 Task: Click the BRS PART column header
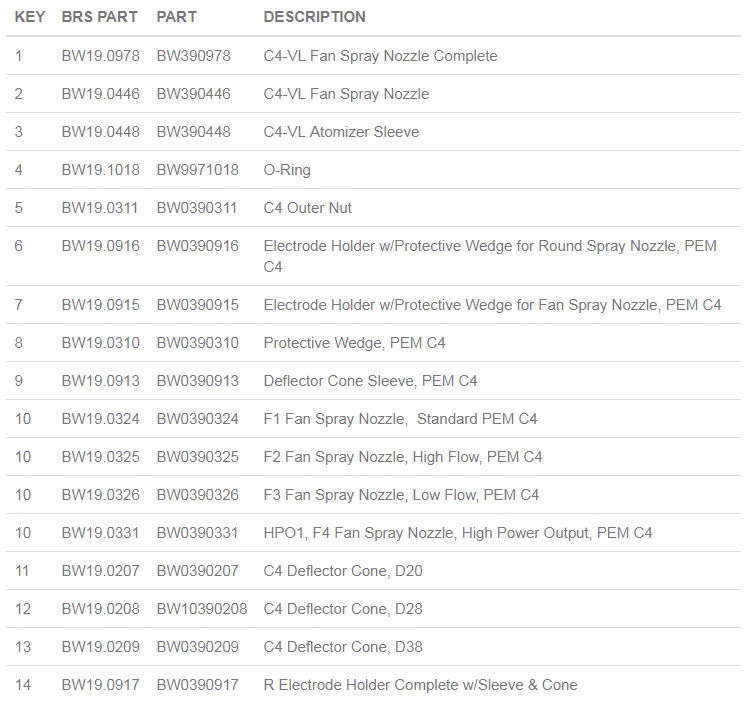100,17
